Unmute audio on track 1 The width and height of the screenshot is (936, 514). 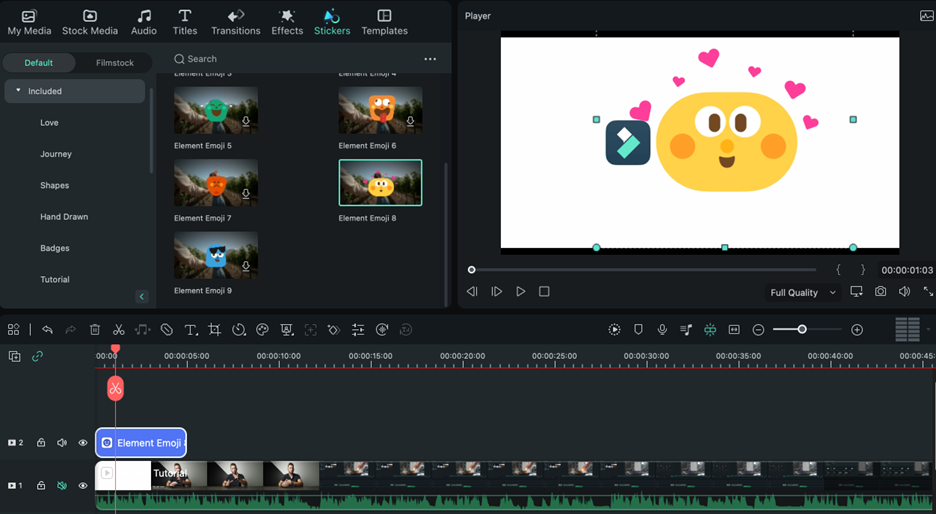click(x=62, y=486)
